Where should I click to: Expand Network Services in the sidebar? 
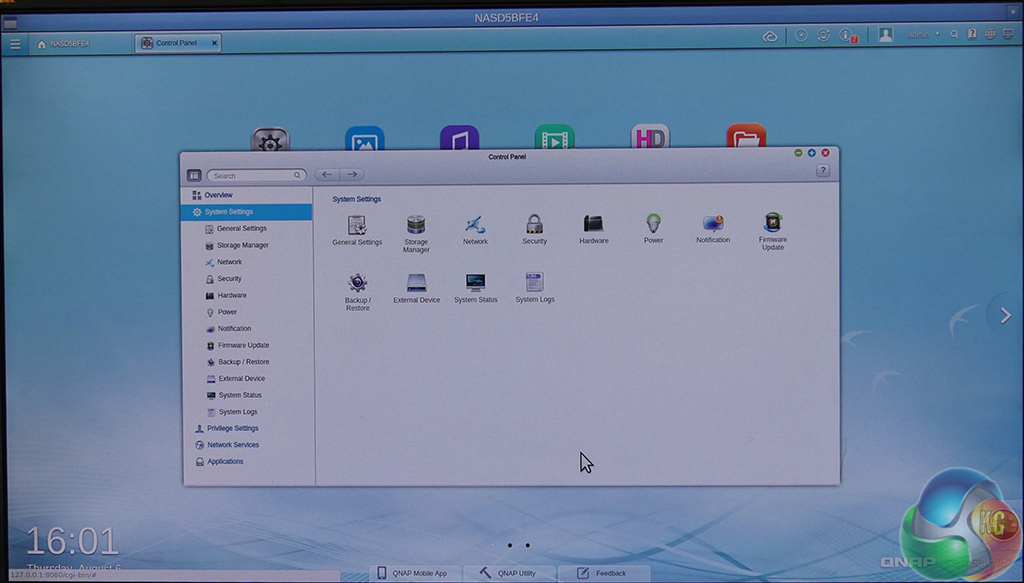pos(232,445)
